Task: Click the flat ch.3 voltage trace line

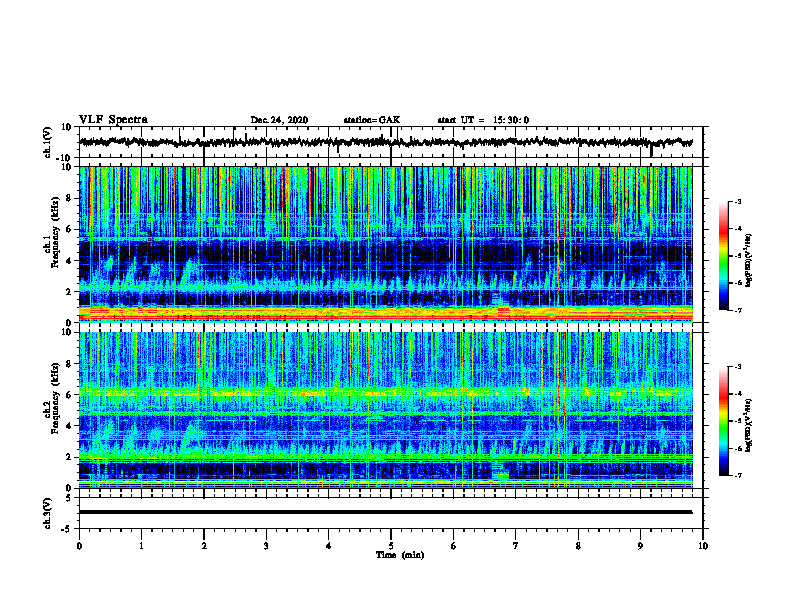Action: 385,512
